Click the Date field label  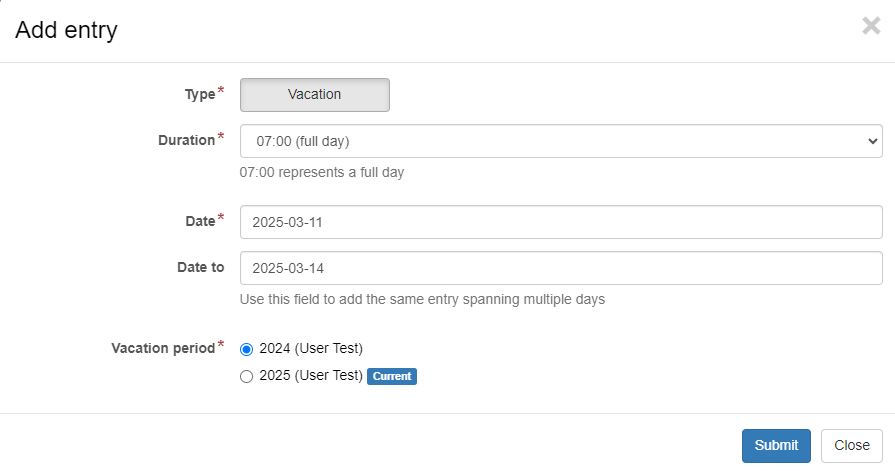tap(200, 222)
